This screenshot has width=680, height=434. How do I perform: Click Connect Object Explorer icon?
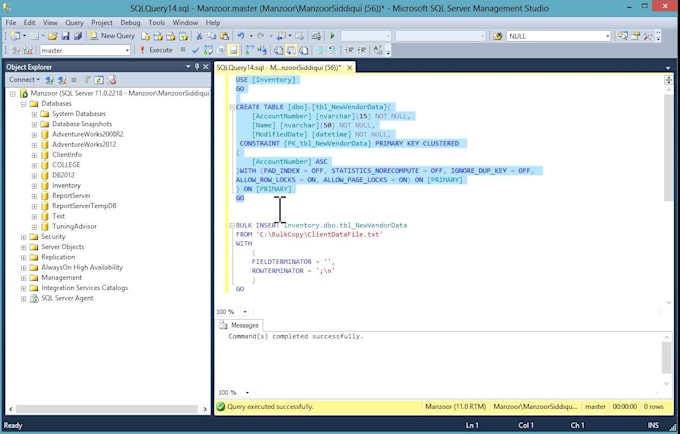[49, 80]
